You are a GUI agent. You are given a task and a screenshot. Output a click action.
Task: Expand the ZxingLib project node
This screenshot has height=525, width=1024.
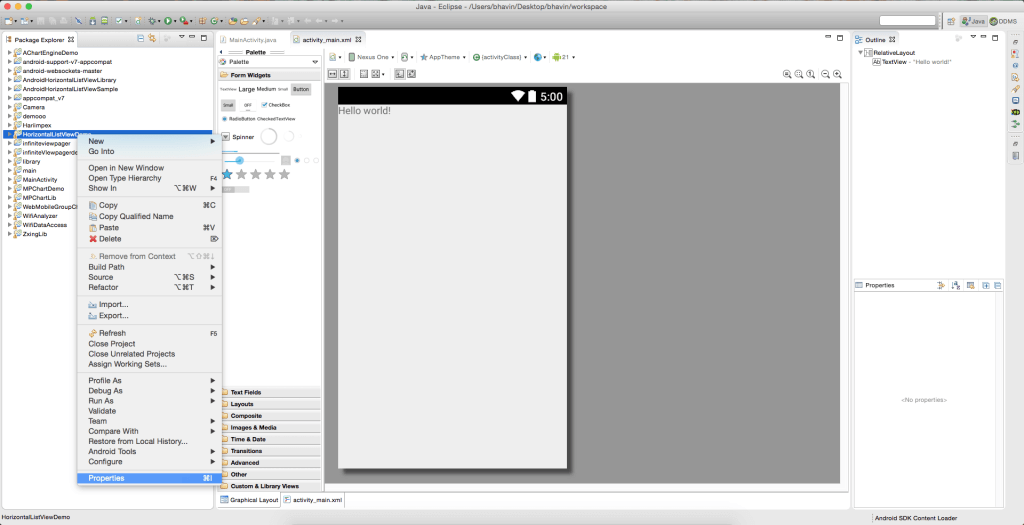[10, 234]
